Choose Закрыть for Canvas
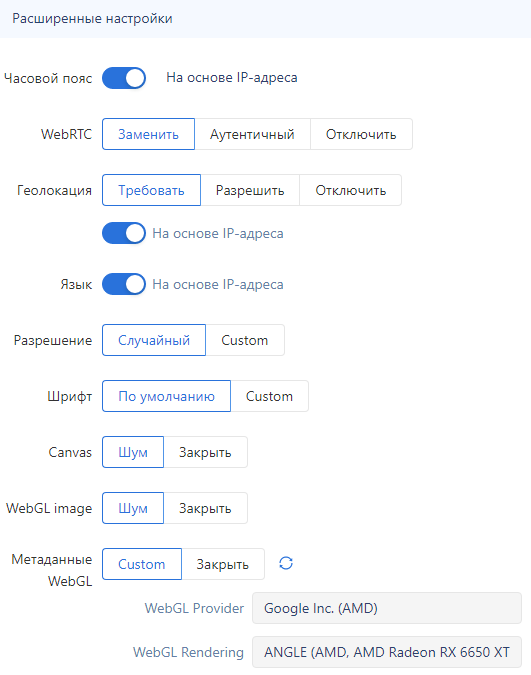The height and width of the screenshot is (675, 531). click(205, 452)
